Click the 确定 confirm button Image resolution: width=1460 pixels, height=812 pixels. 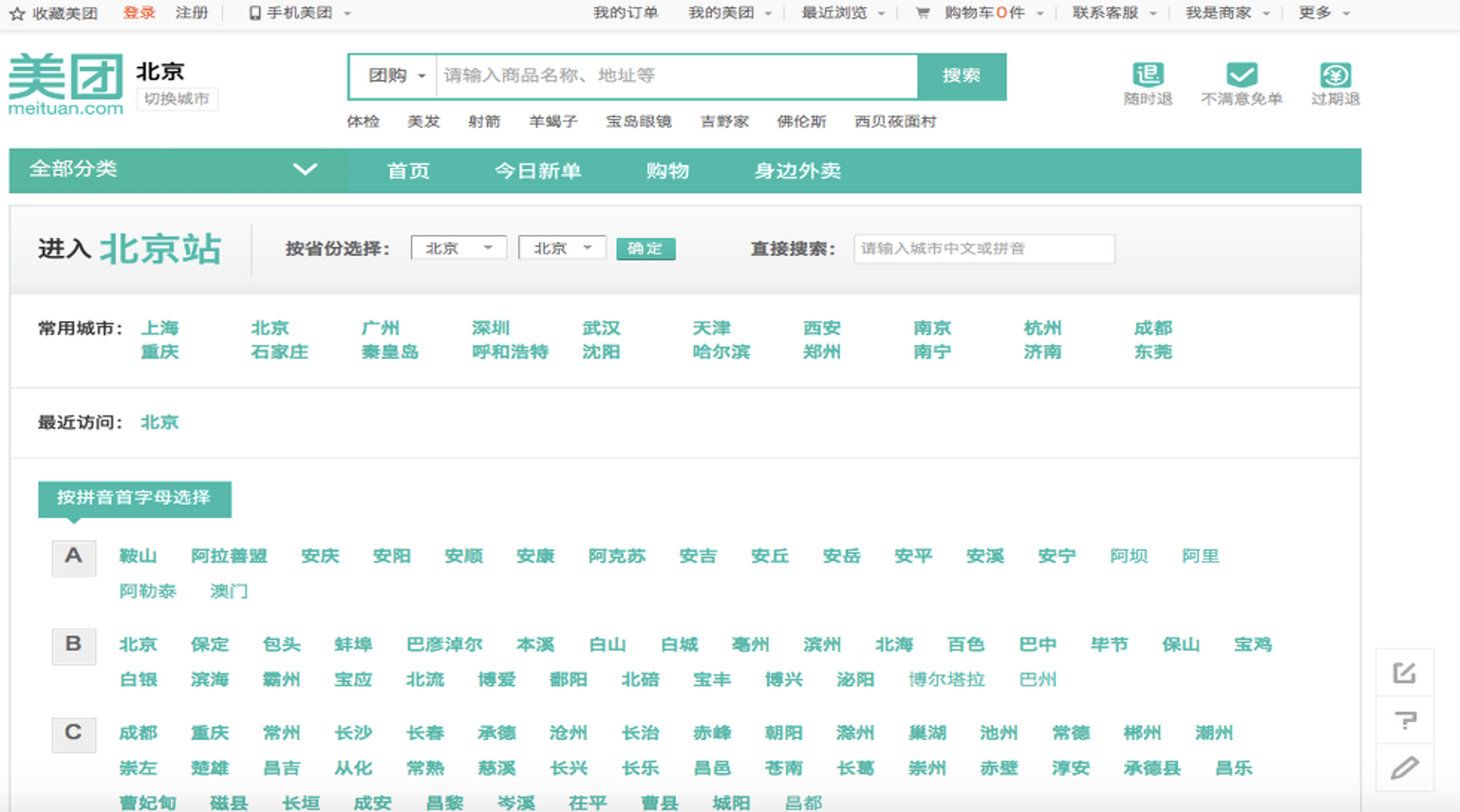click(x=645, y=249)
